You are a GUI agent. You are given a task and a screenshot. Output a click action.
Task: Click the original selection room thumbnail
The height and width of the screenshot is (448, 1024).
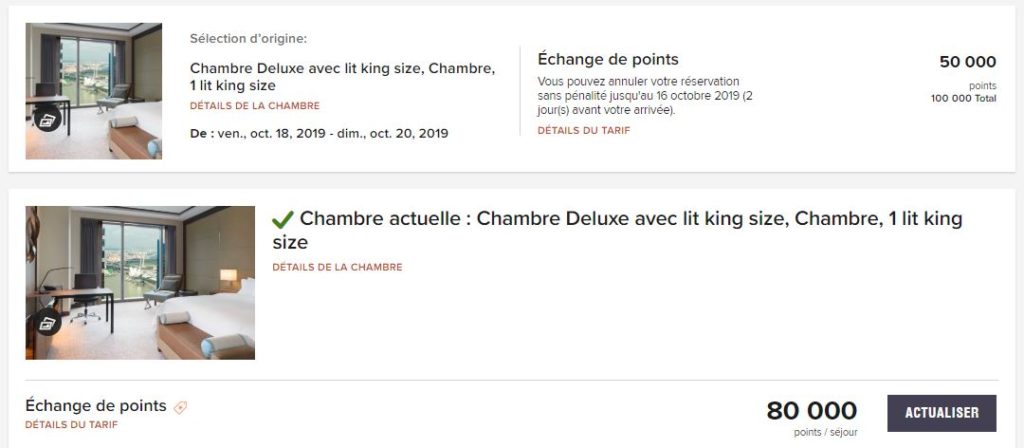tap(93, 91)
